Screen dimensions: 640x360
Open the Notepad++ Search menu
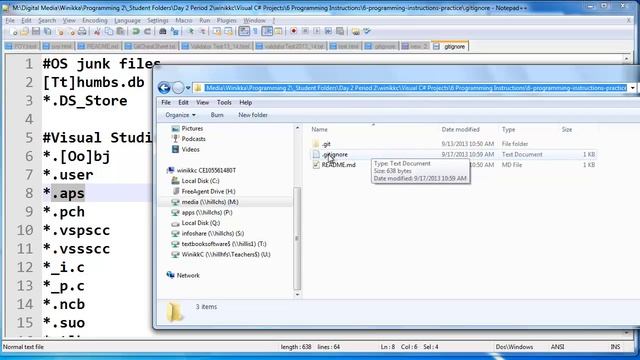[x=47, y=20]
